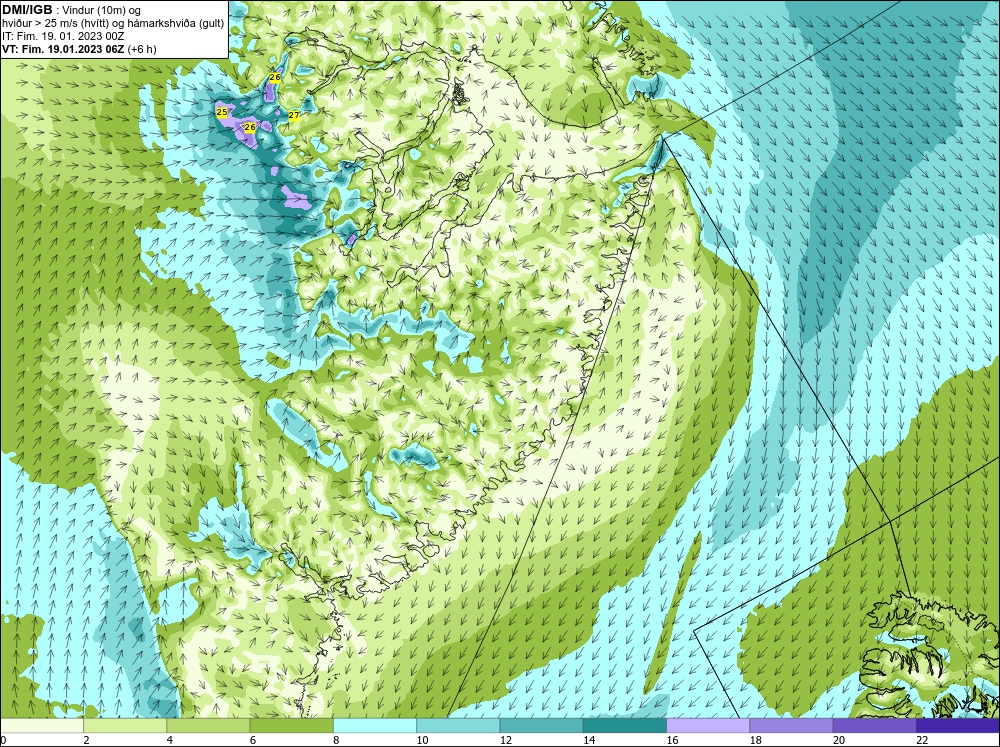1000x747 pixels.
Task: Click the legend scale number 10
Action: point(422,740)
